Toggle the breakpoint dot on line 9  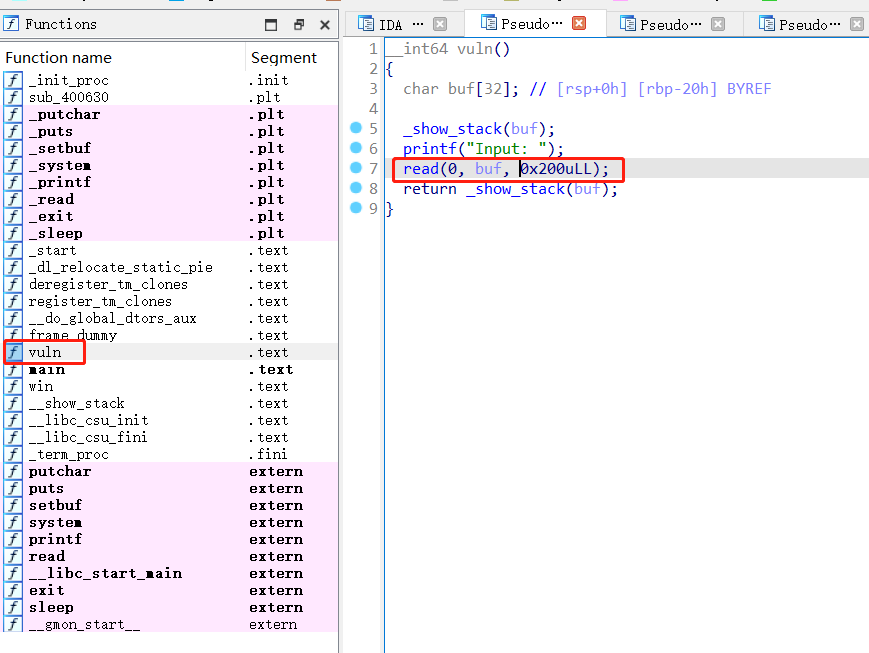click(x=357, y=208)
